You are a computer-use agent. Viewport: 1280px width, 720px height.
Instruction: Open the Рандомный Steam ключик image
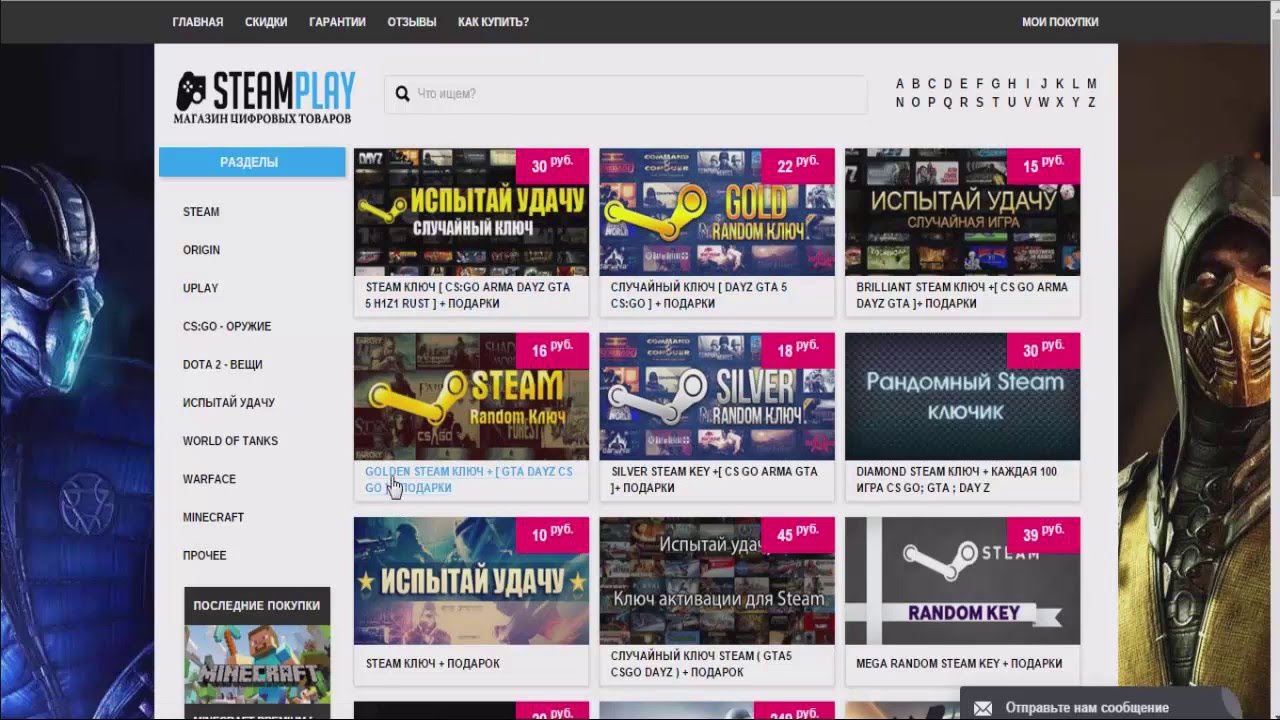962,397
